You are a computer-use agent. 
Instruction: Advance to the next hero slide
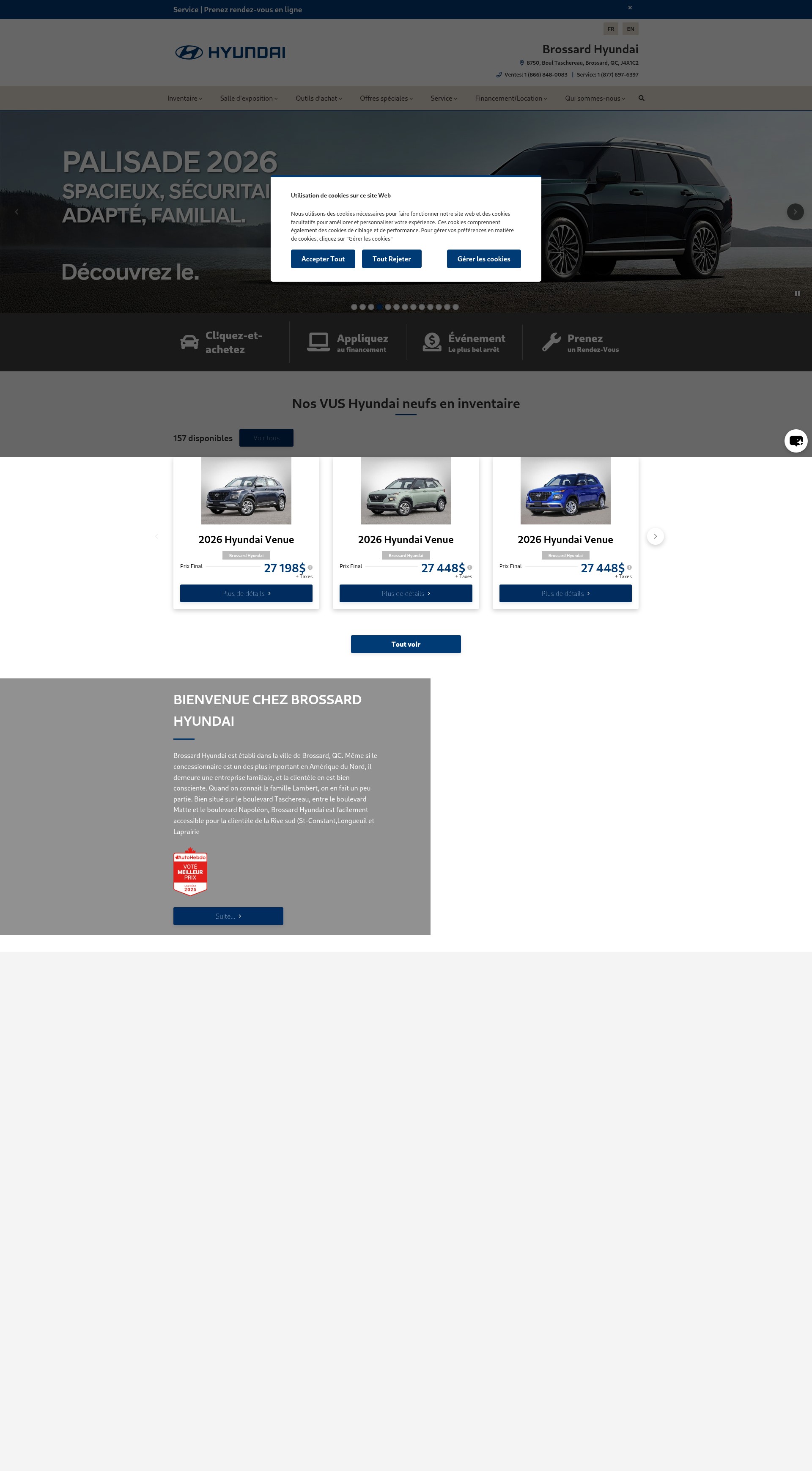tap(795, 212)
